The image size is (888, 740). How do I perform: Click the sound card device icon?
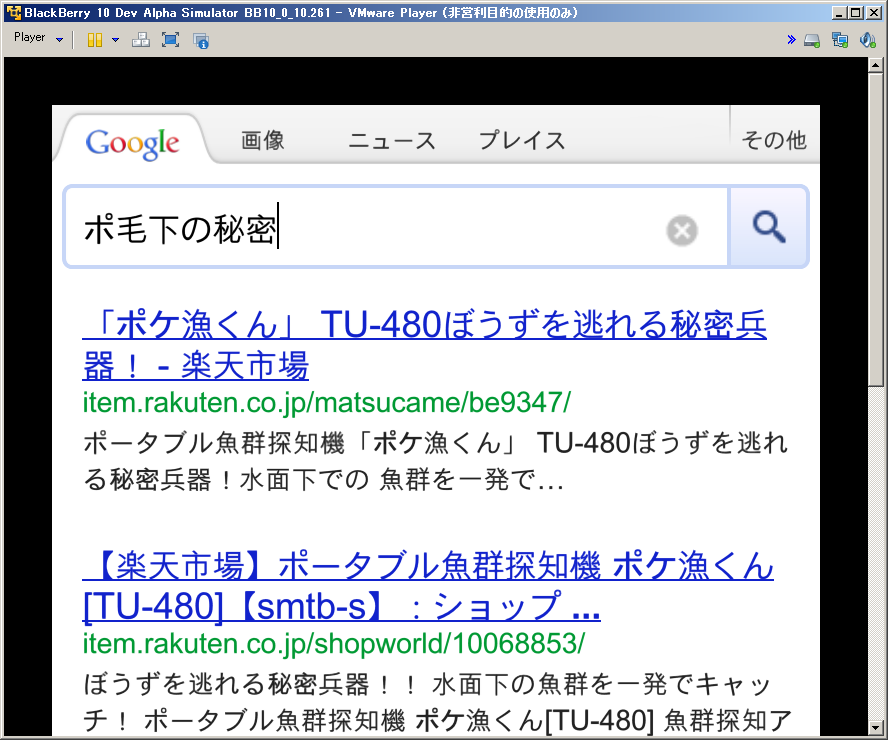click(868, 40)
